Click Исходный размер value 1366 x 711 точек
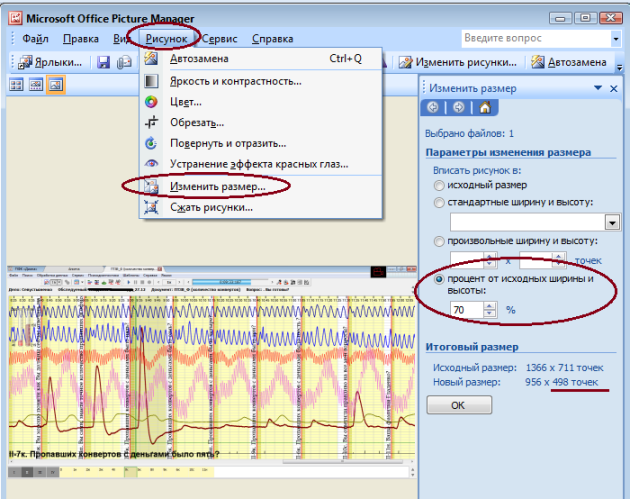Viewport: 630px width, 499px height. pos(565,368)
